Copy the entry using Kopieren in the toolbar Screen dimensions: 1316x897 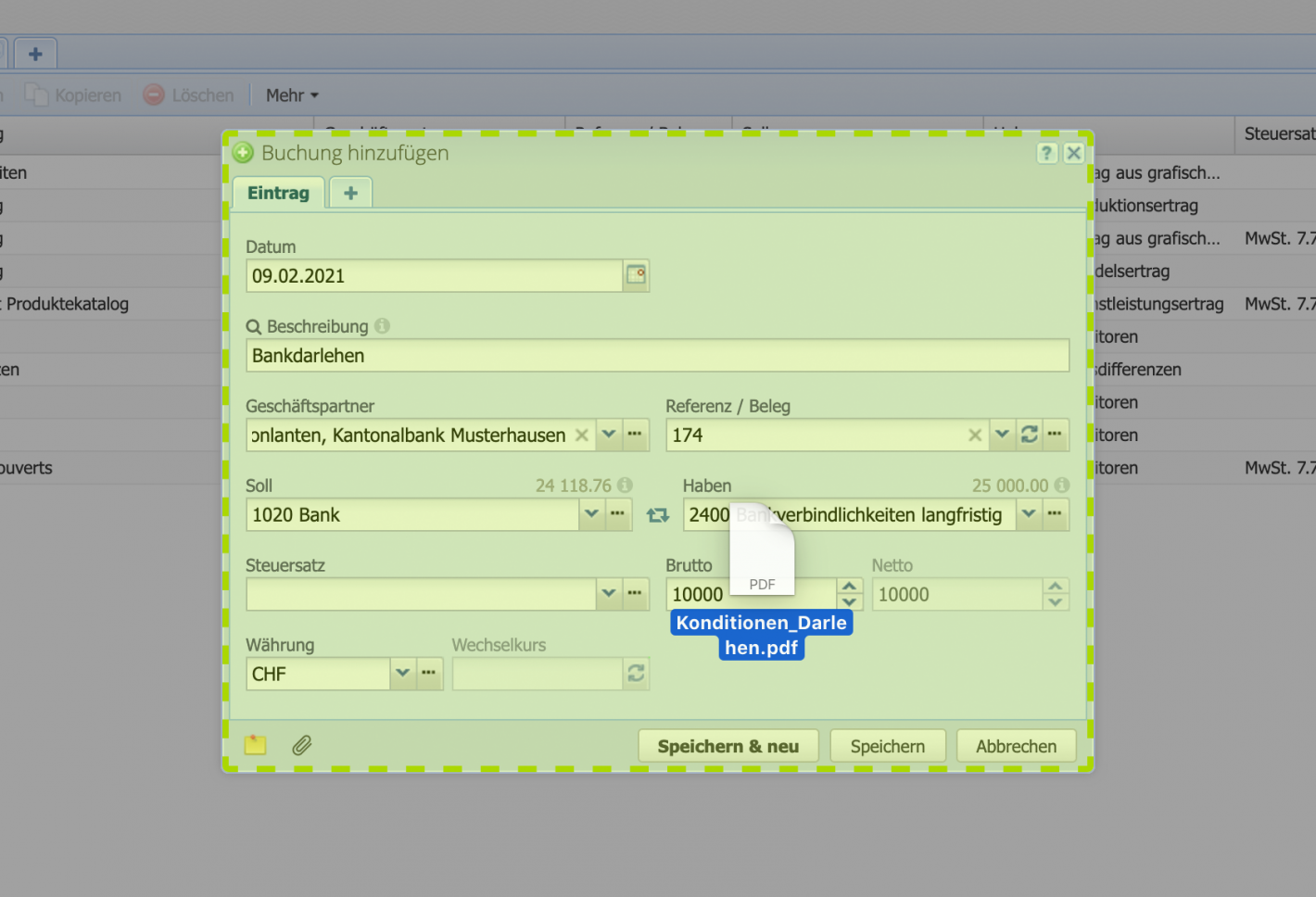[73, 95]
